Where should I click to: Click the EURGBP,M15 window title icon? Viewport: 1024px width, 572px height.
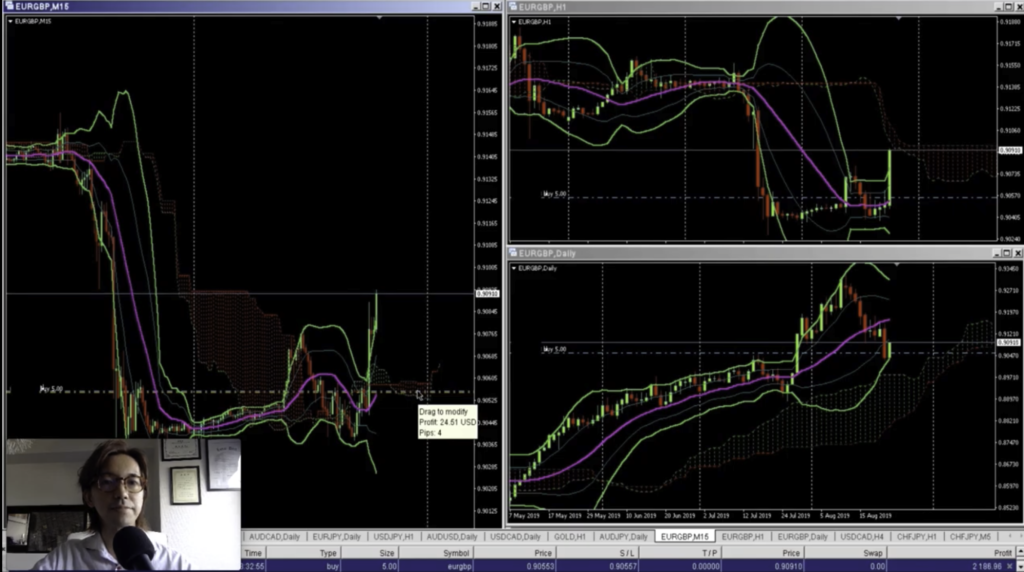[9, 6]
